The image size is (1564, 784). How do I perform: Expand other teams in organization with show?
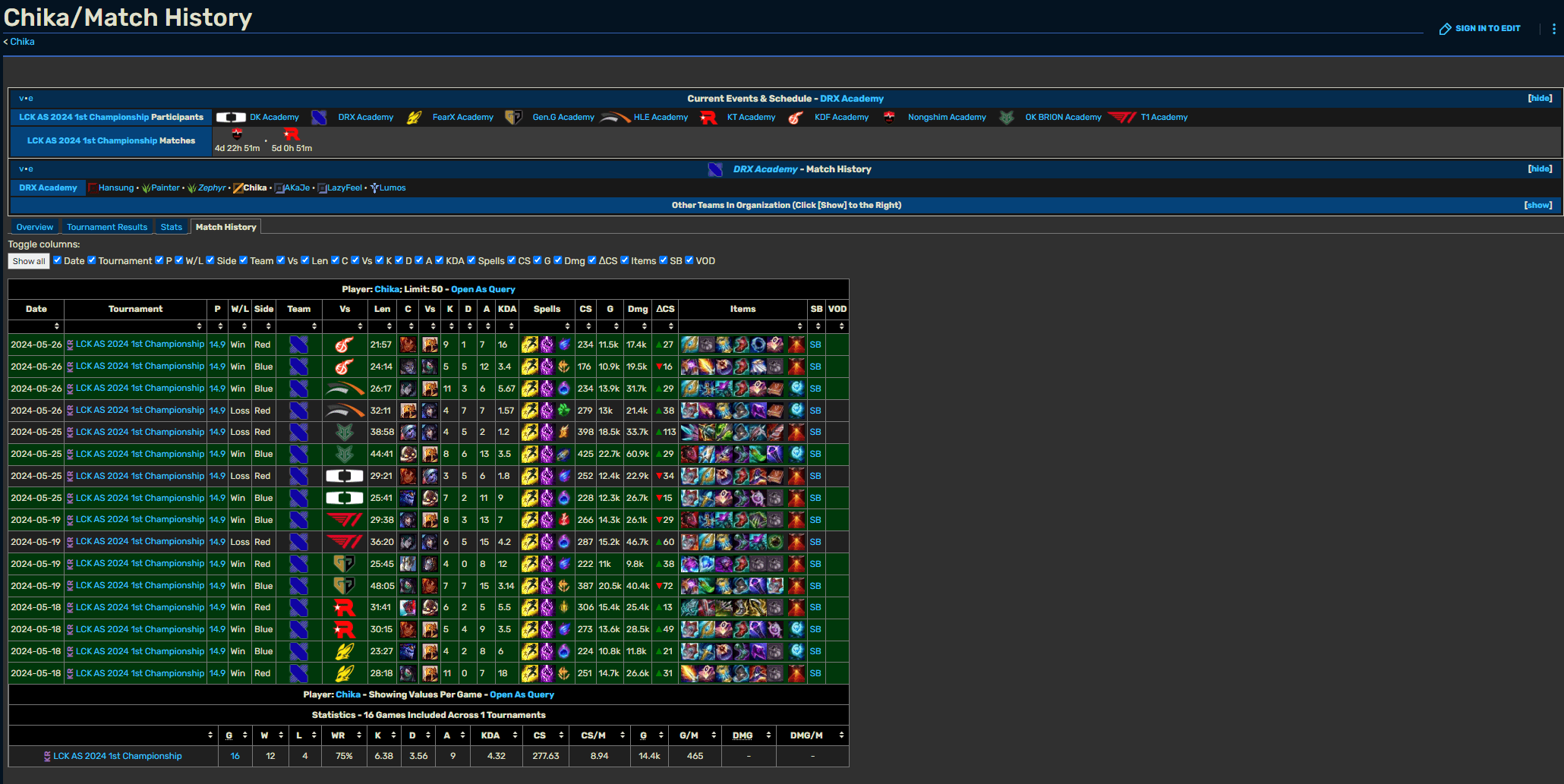coord(1538,206)
